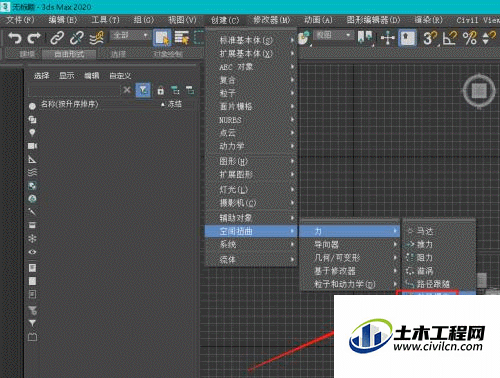Viewport: 500px width, 378px height.
Task: Click the lock cell editing icon
Action: pos(161,90)
